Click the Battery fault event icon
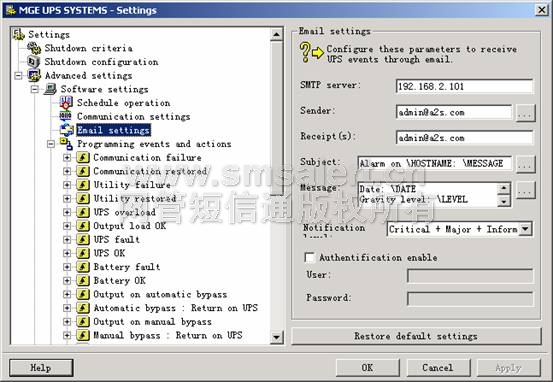This screenshot has height=382, width=553. coord(83,267)
